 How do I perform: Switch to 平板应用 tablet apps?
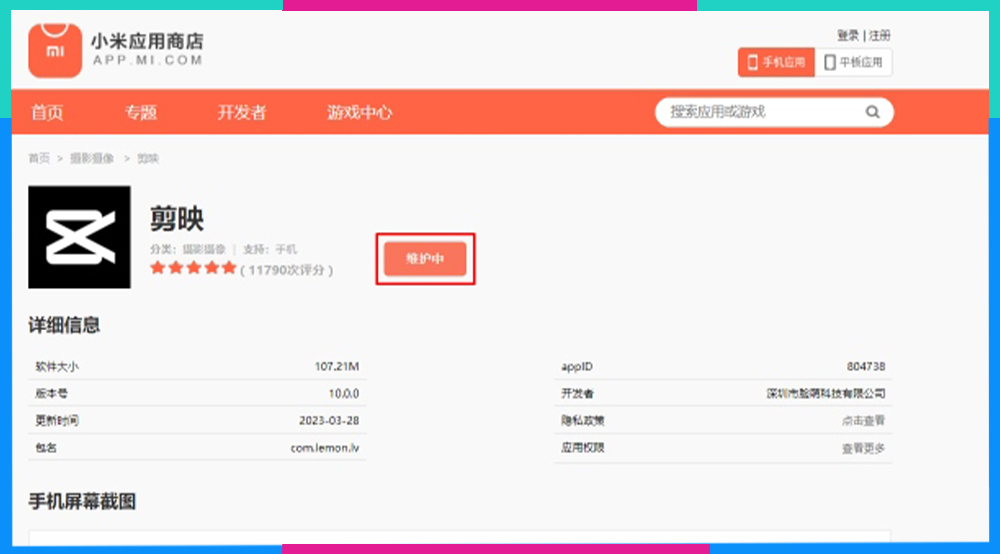(x=853, y=62)
